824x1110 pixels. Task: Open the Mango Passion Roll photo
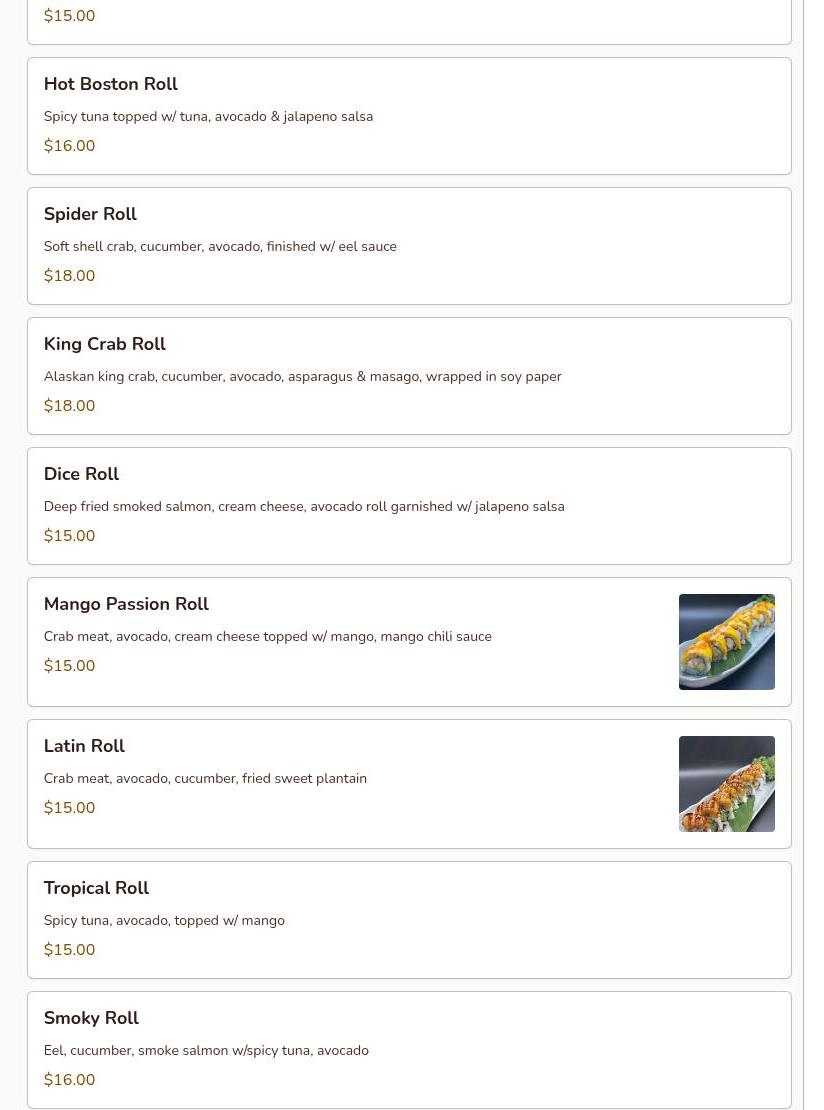click(726, 641)
